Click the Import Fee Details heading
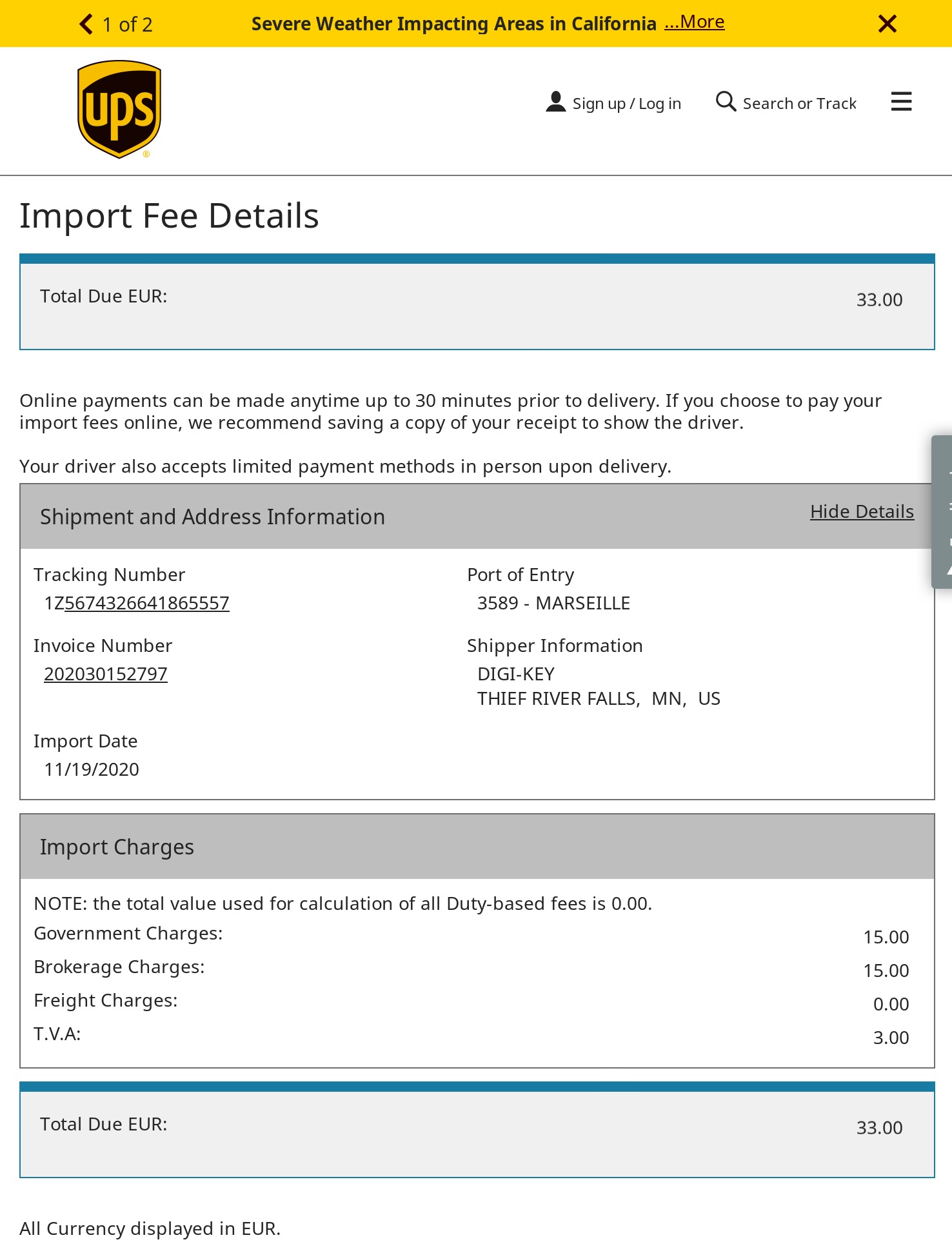This screenshot has width=952, height=1242. tap(169, 215)
